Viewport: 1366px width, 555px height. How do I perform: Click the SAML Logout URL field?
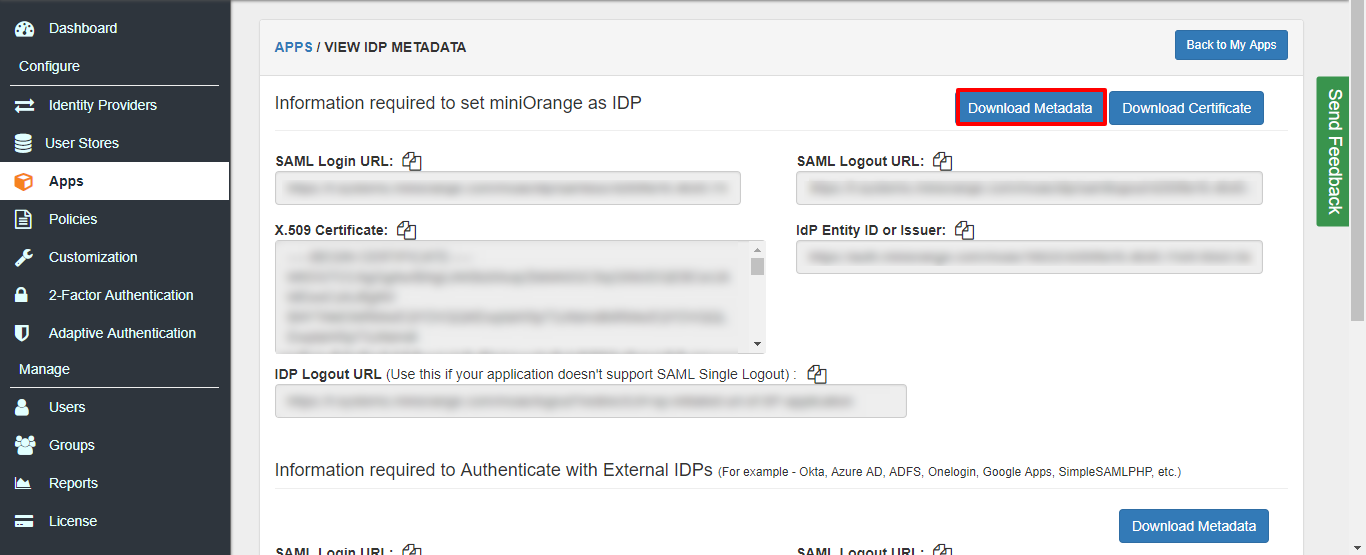1029,188
